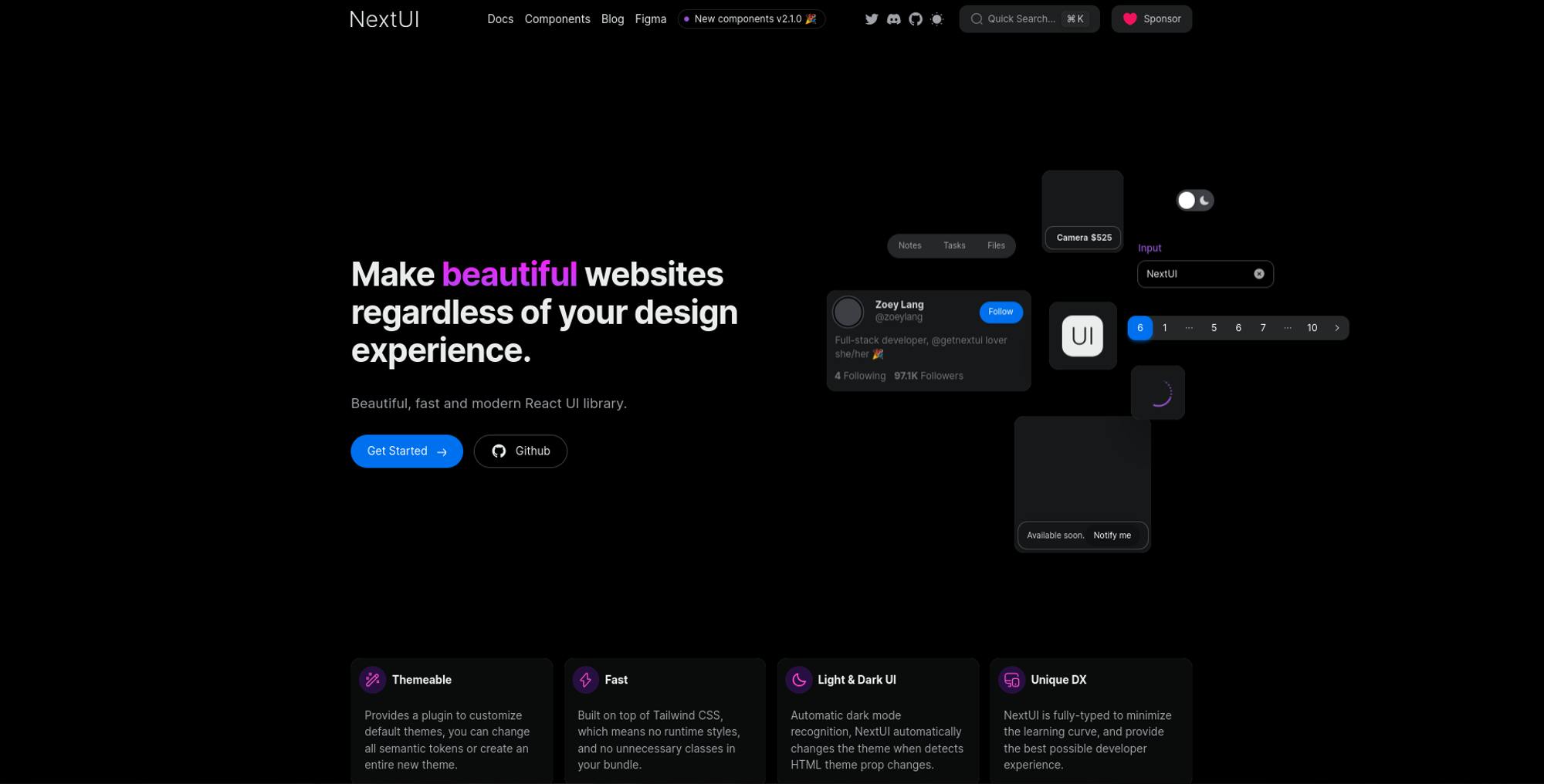Click the first pagination ellipsis

coord(1189,328)
